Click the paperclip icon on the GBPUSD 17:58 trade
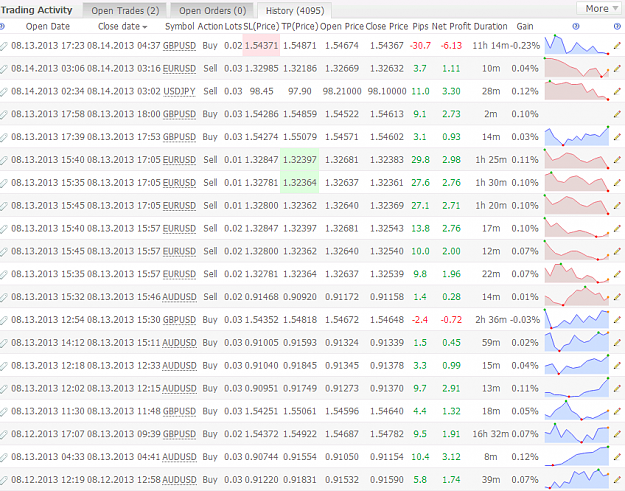Image resolution: width=625 pixels, height=491 pixels. [x=4, y=115]
